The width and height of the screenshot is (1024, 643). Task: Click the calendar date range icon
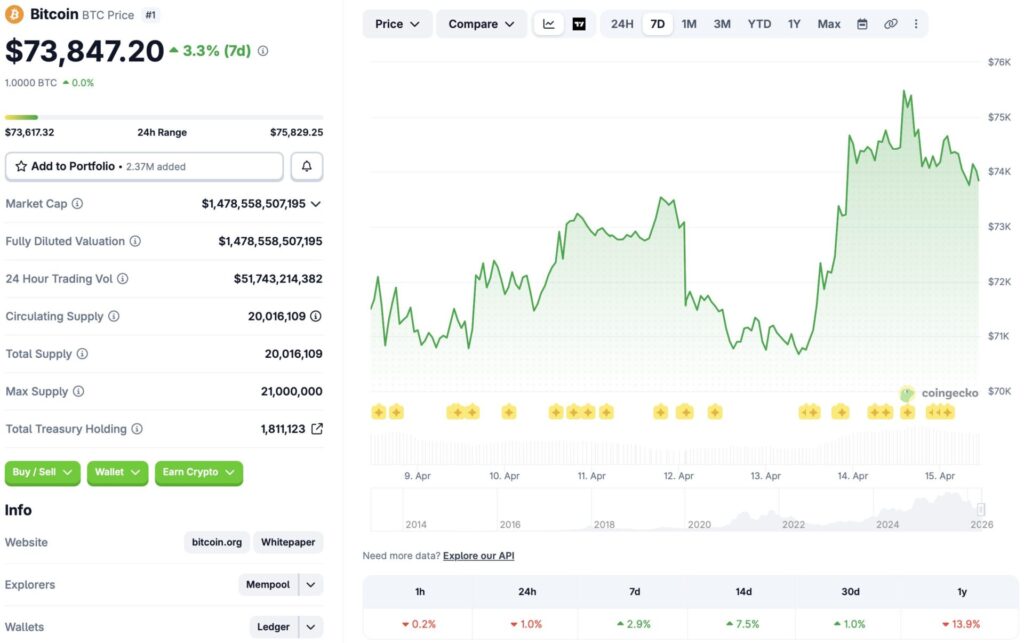[x=861, y=23]
